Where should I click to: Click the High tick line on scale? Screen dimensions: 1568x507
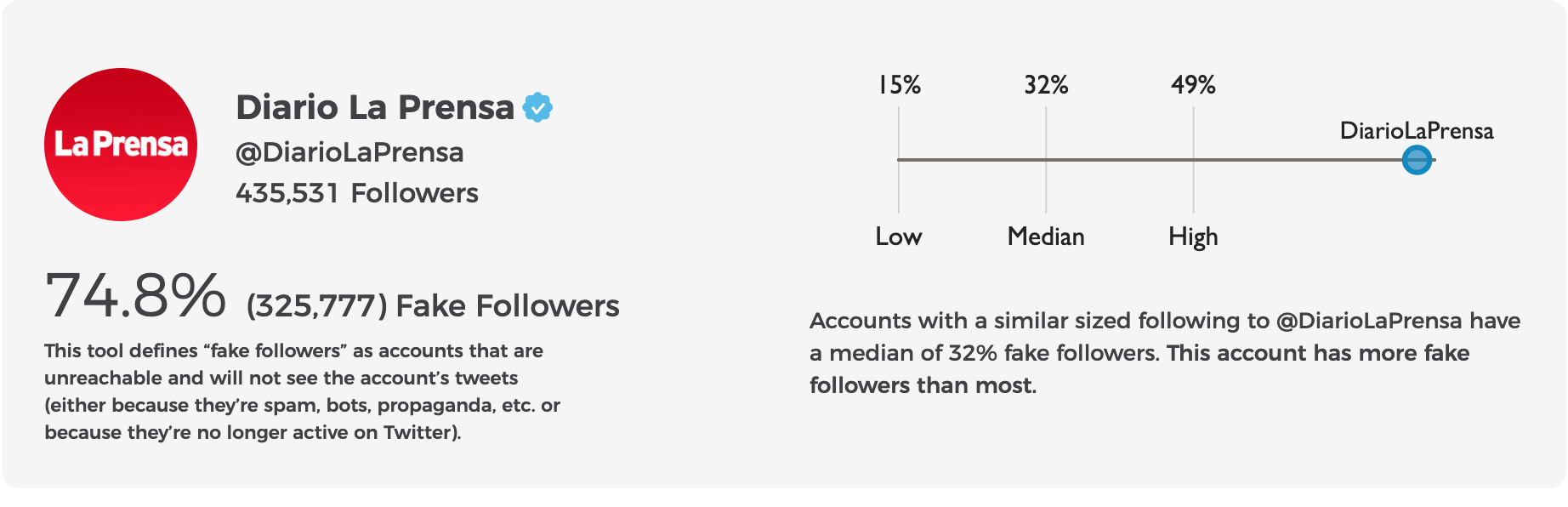[x=1193, y=187]
